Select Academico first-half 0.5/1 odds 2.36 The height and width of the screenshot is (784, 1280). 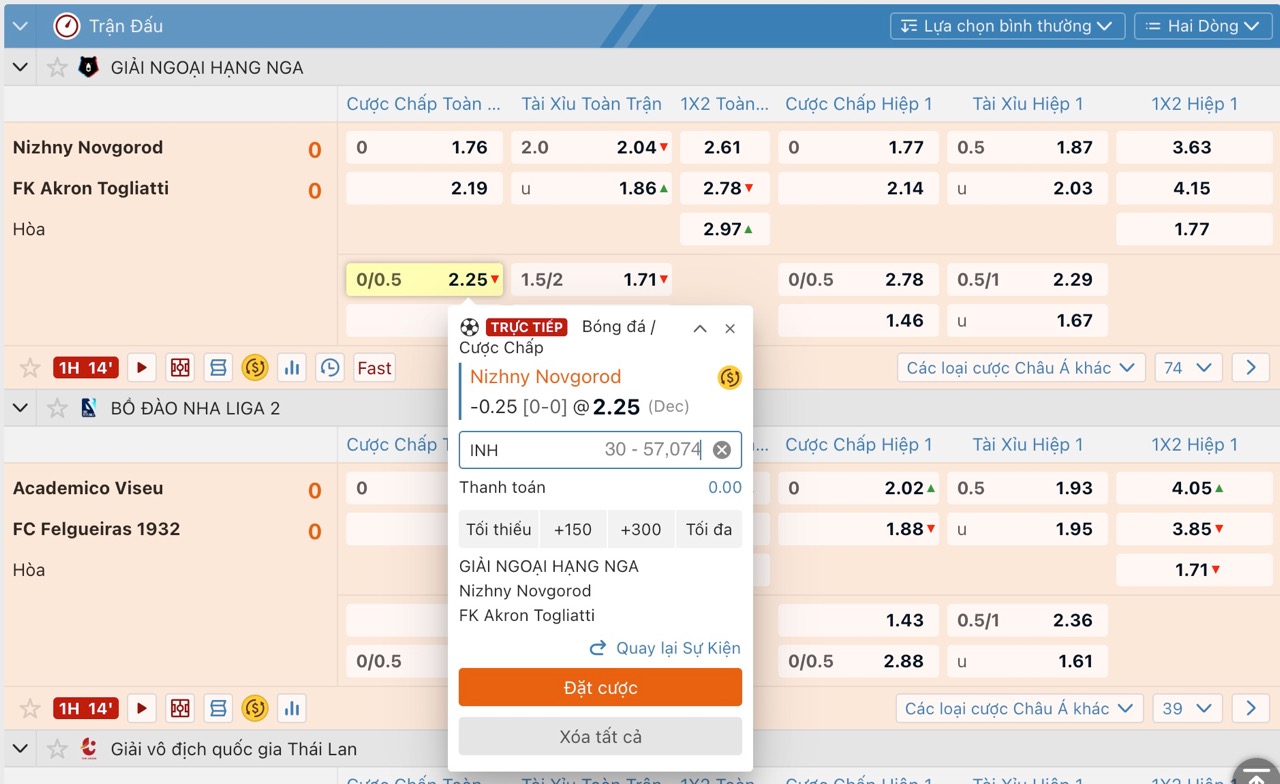(x=1027, y=620)
